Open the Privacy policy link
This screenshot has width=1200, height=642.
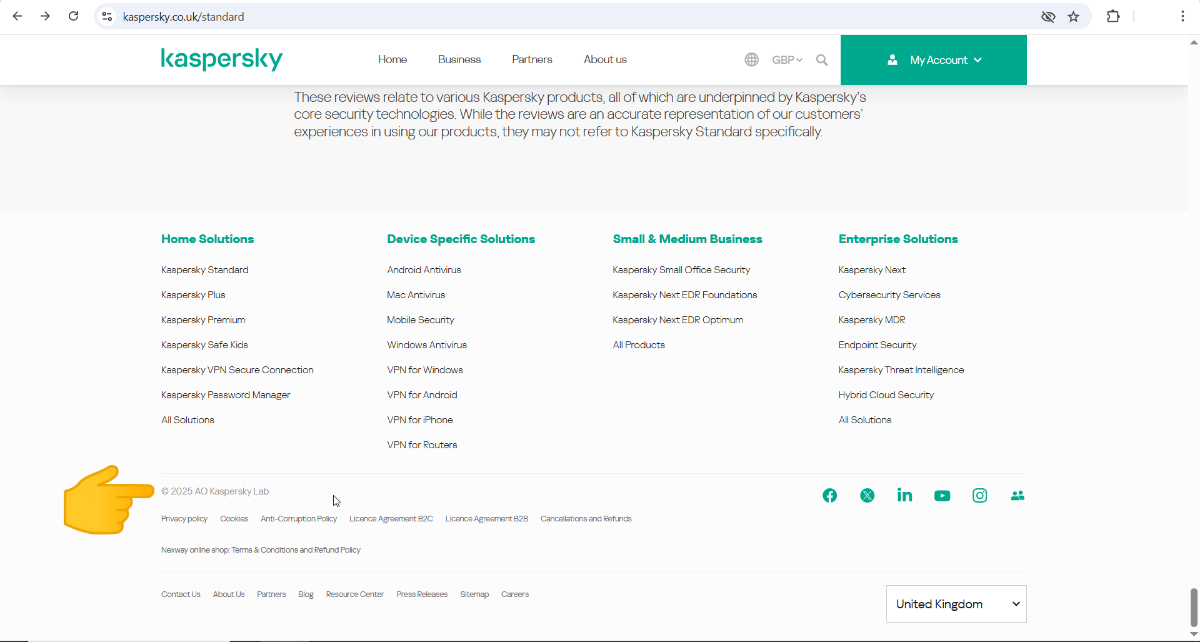tap(184, 519)
